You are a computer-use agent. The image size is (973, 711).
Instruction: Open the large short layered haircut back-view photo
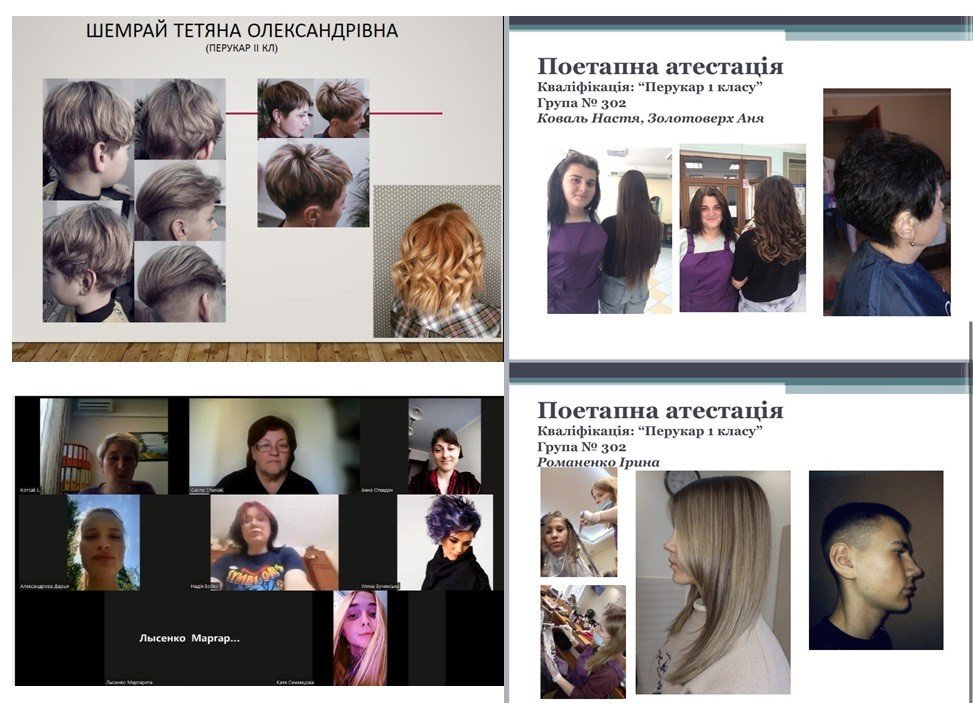tap(313, 183)
